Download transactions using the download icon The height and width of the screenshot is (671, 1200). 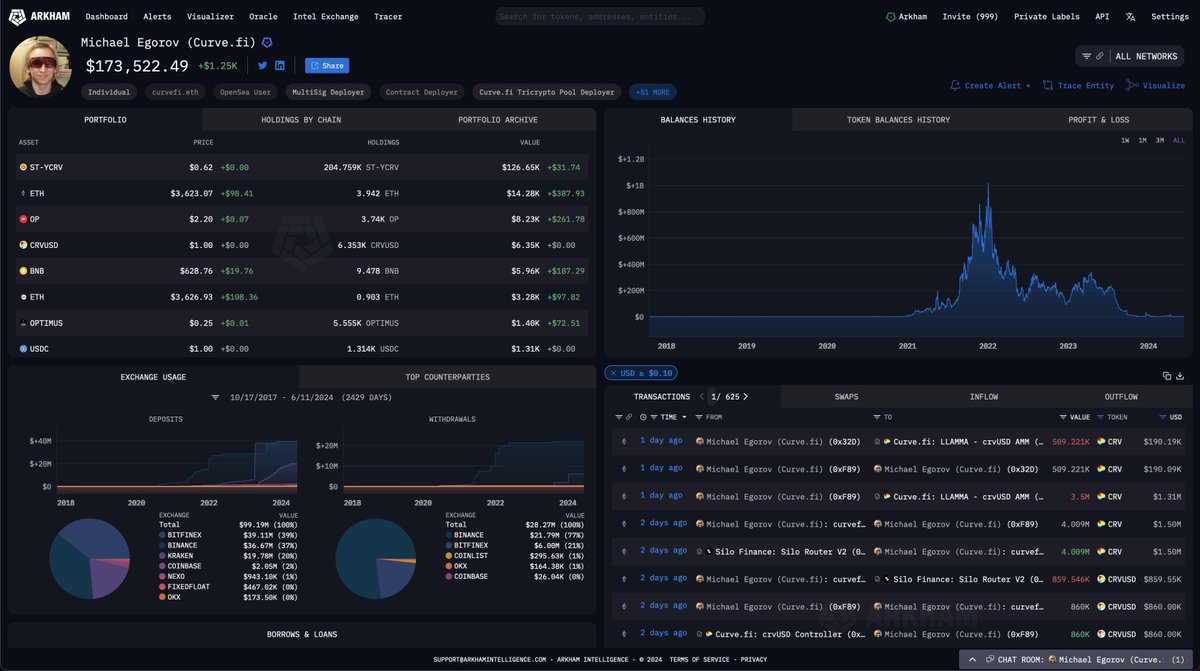pos(1180,376)
